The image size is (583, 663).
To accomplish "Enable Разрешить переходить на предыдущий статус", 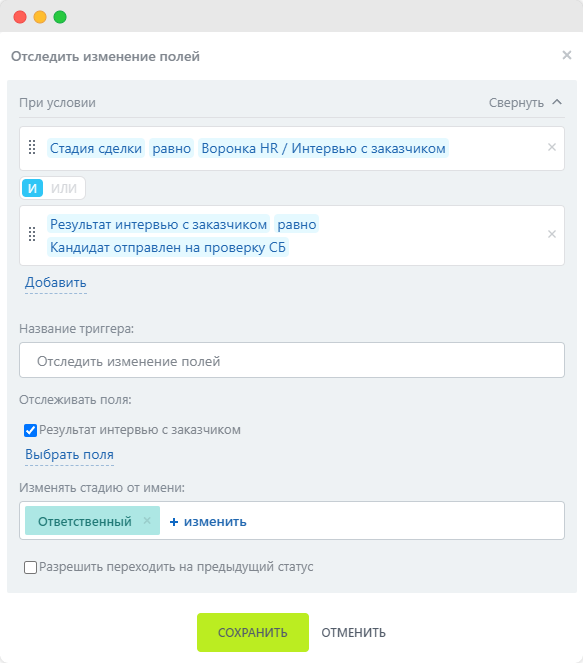I will pyautogui.click(x=30, y=567).
